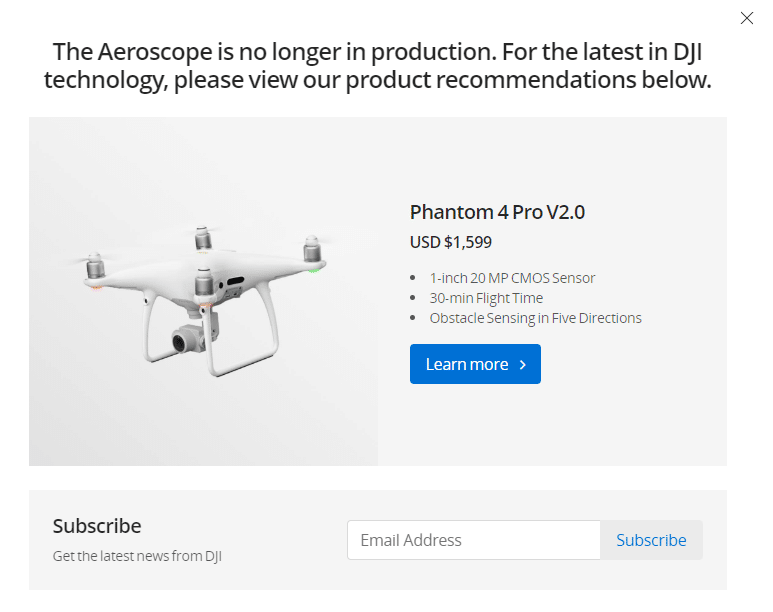Image resolution: width=773 pixels, height=612 pixels.
Task: Select the 1-inch 20 MP CMOS Sensor bullet
Action: click(512, 278)
